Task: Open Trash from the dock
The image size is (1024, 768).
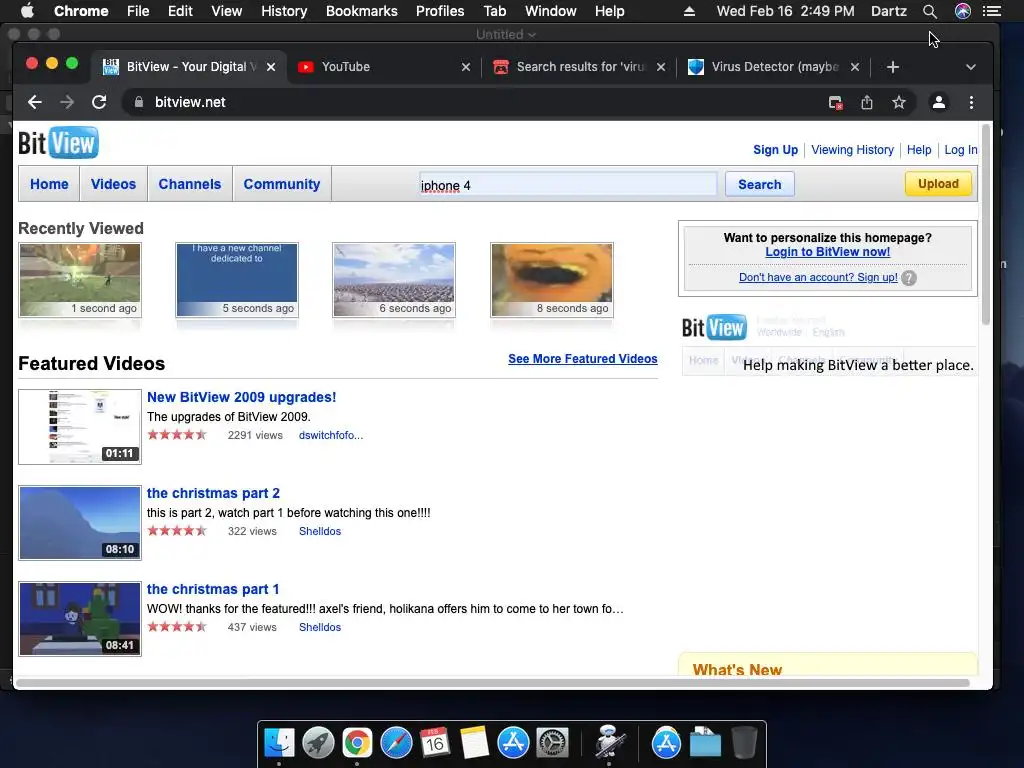Action: point(744,743)
